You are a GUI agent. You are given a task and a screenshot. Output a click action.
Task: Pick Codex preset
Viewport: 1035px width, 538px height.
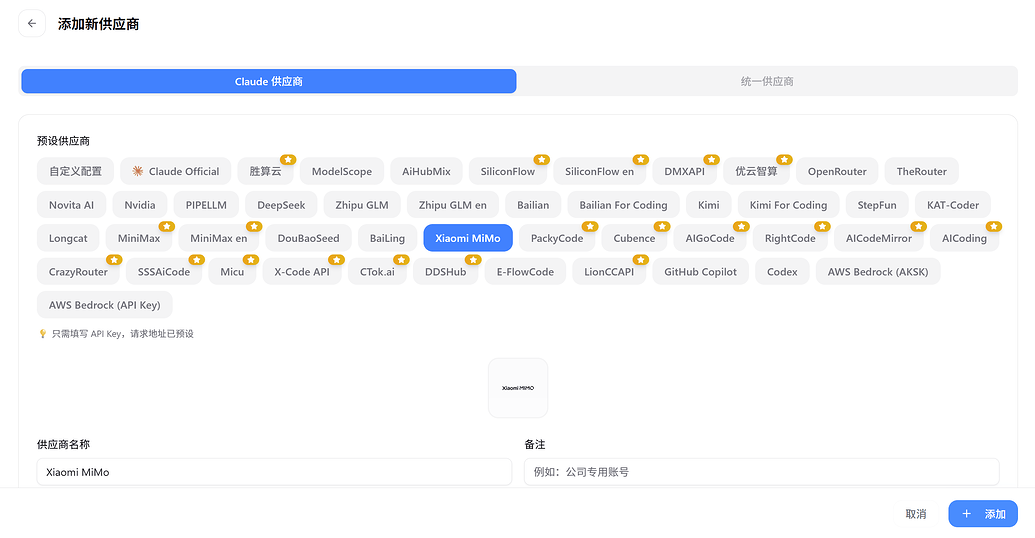(782, 272)
